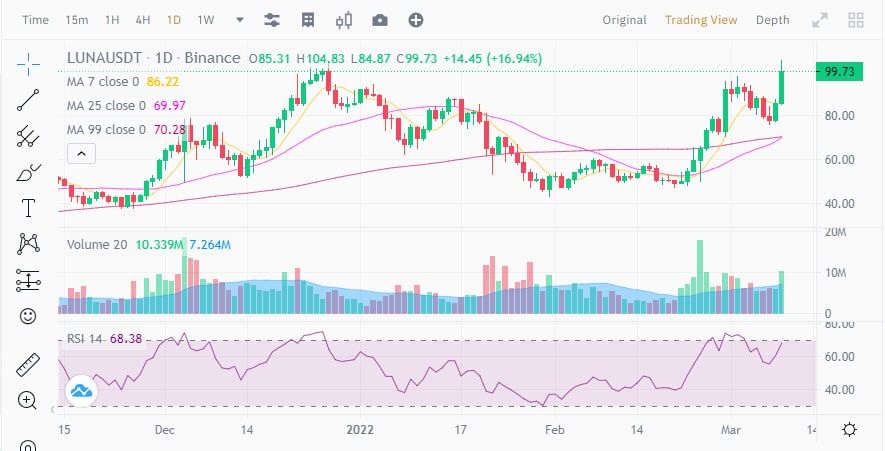Select the 15m interval
885x451 pixels.
tap(77, 20)
